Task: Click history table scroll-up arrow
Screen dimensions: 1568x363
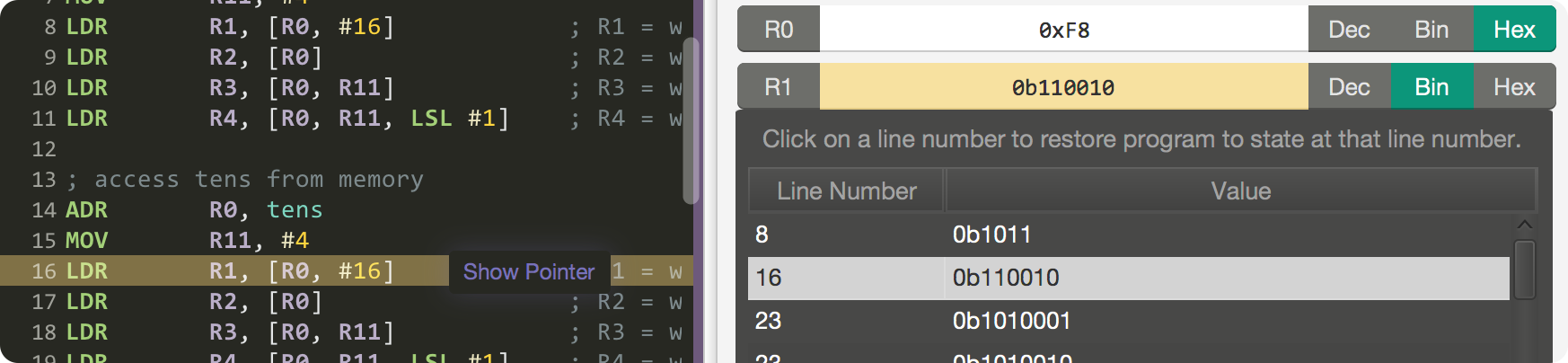Action: [x=1524, y=225]
